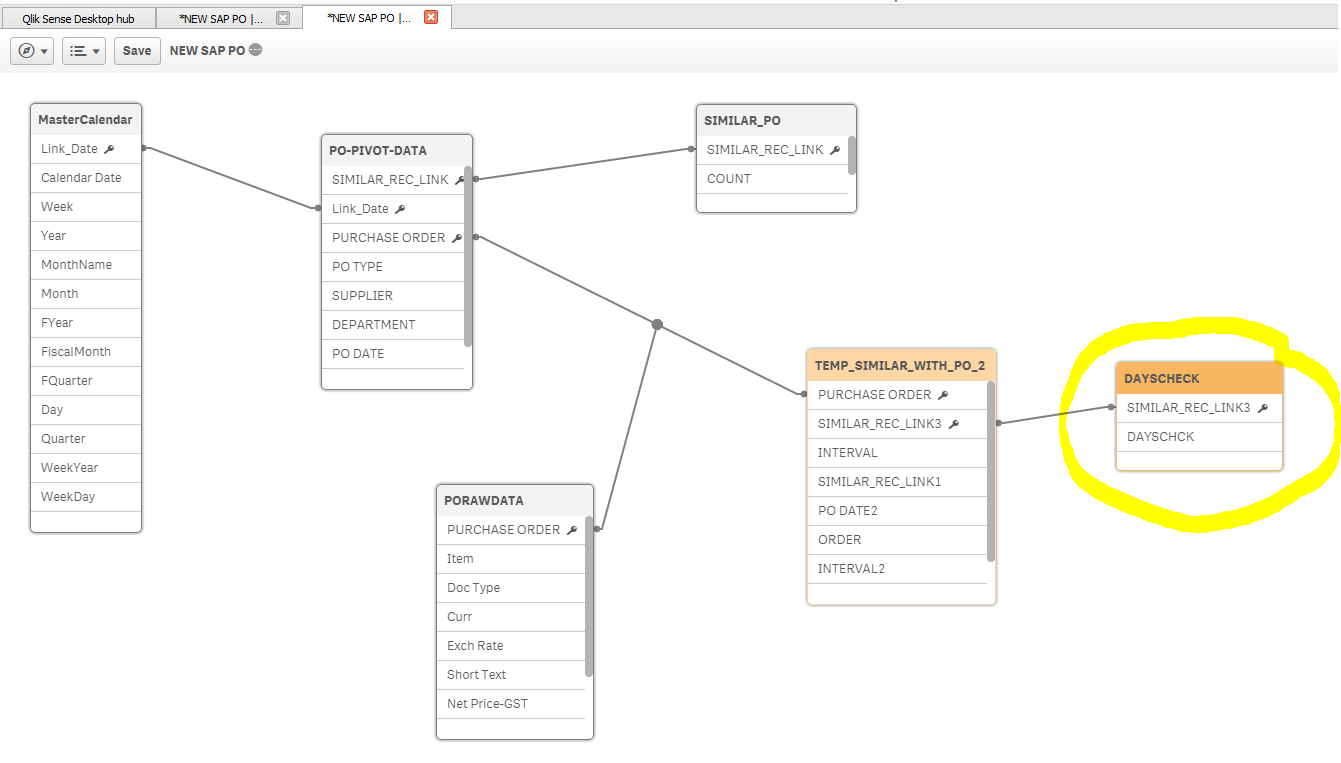Select the PO DATE2 field
This screenshot has width=1341, height=763.
tap(897, 511)
